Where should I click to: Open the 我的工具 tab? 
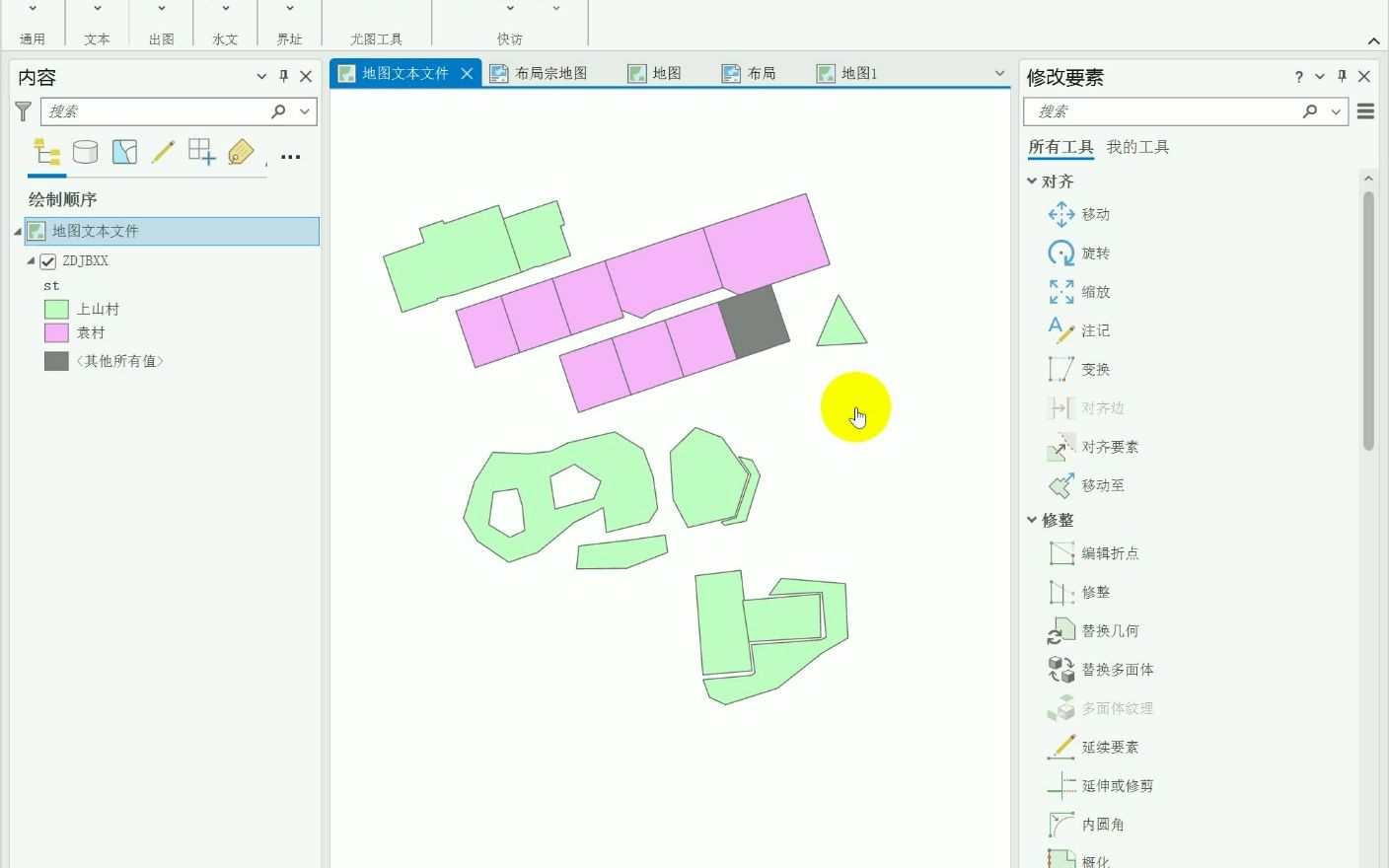click(1137, 147)
